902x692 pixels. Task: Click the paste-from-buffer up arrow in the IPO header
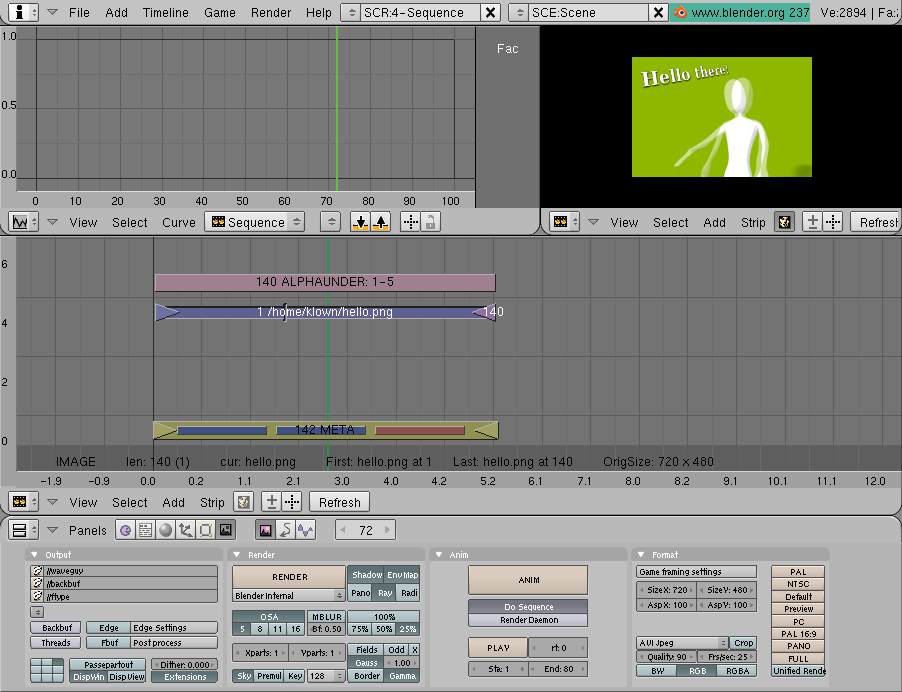381,222
